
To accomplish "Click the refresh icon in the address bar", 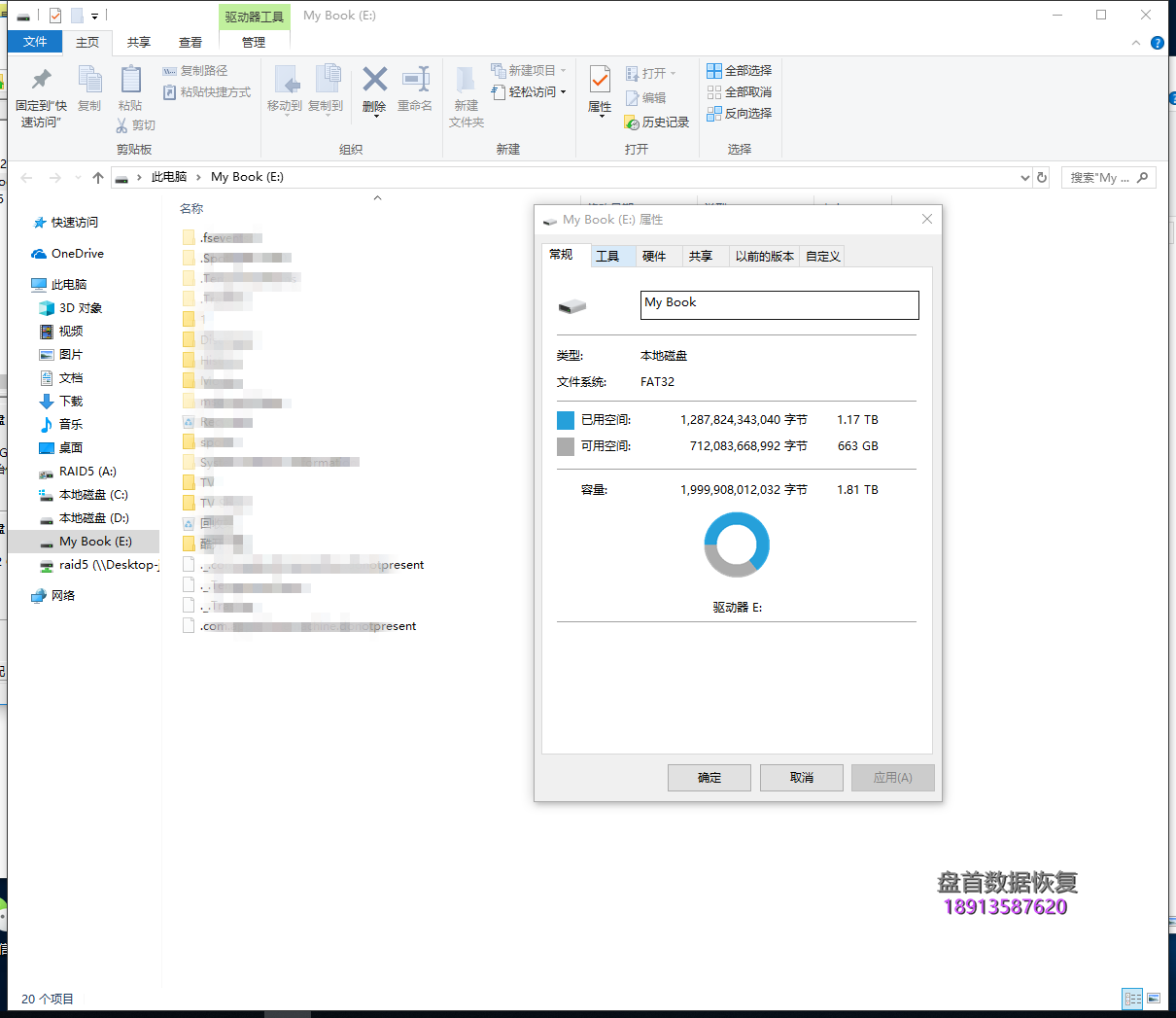I will (1041, 177).
